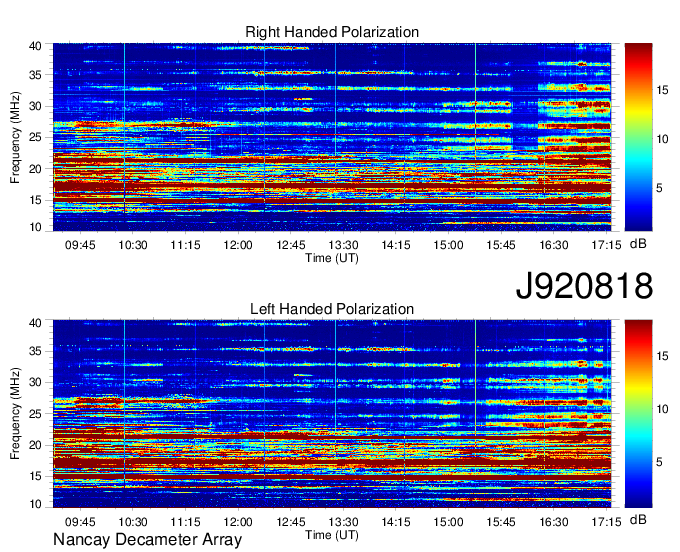Click the 20 MHz tick of upper plot
The image size is (680, 552).
35,169
